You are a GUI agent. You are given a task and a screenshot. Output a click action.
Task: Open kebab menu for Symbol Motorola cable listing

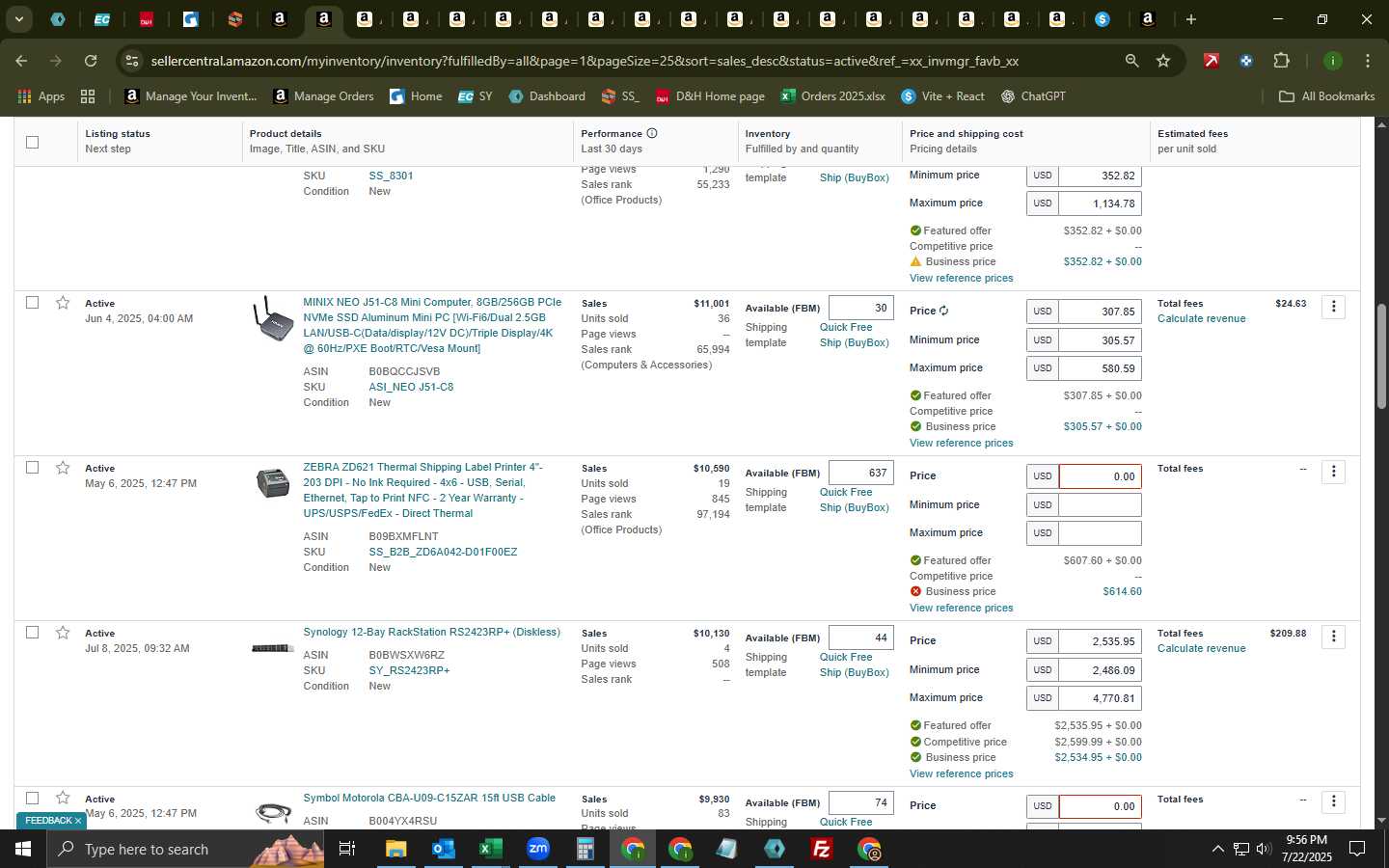point(1333,801)
